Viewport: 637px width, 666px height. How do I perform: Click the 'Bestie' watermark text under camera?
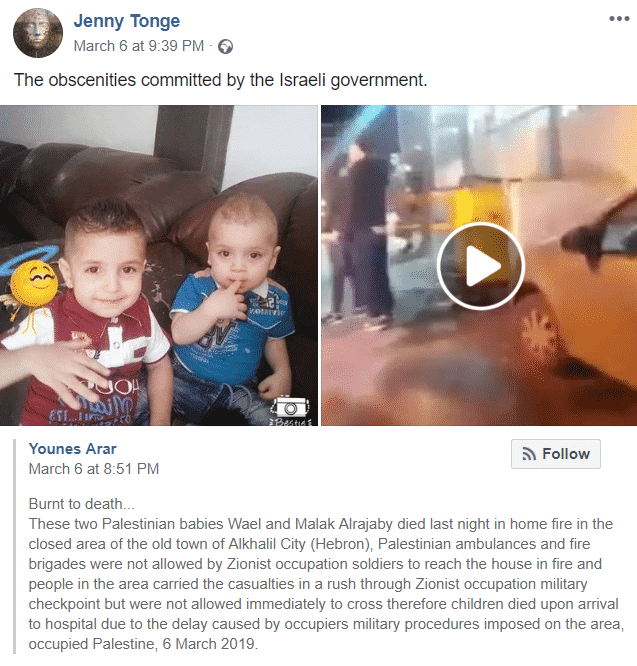pyautogui.click(x=291, y=422)
